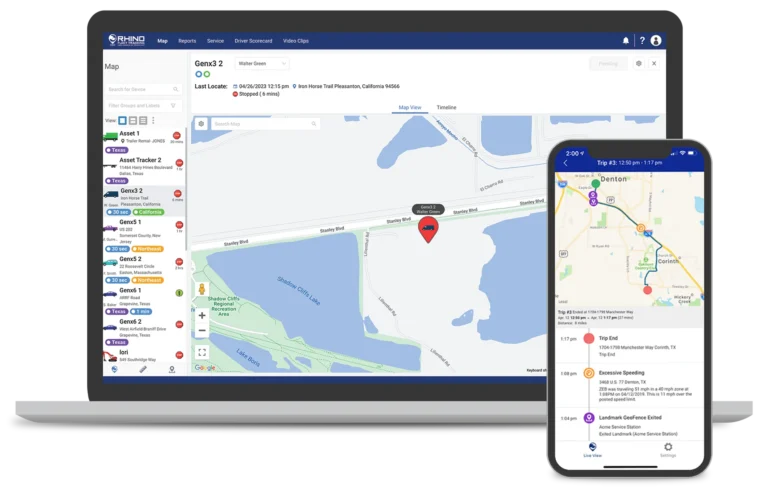Zoom in on the map
The width and height of the screenshot is (768, 489).
pyautogui.click(x=202, y=315)
